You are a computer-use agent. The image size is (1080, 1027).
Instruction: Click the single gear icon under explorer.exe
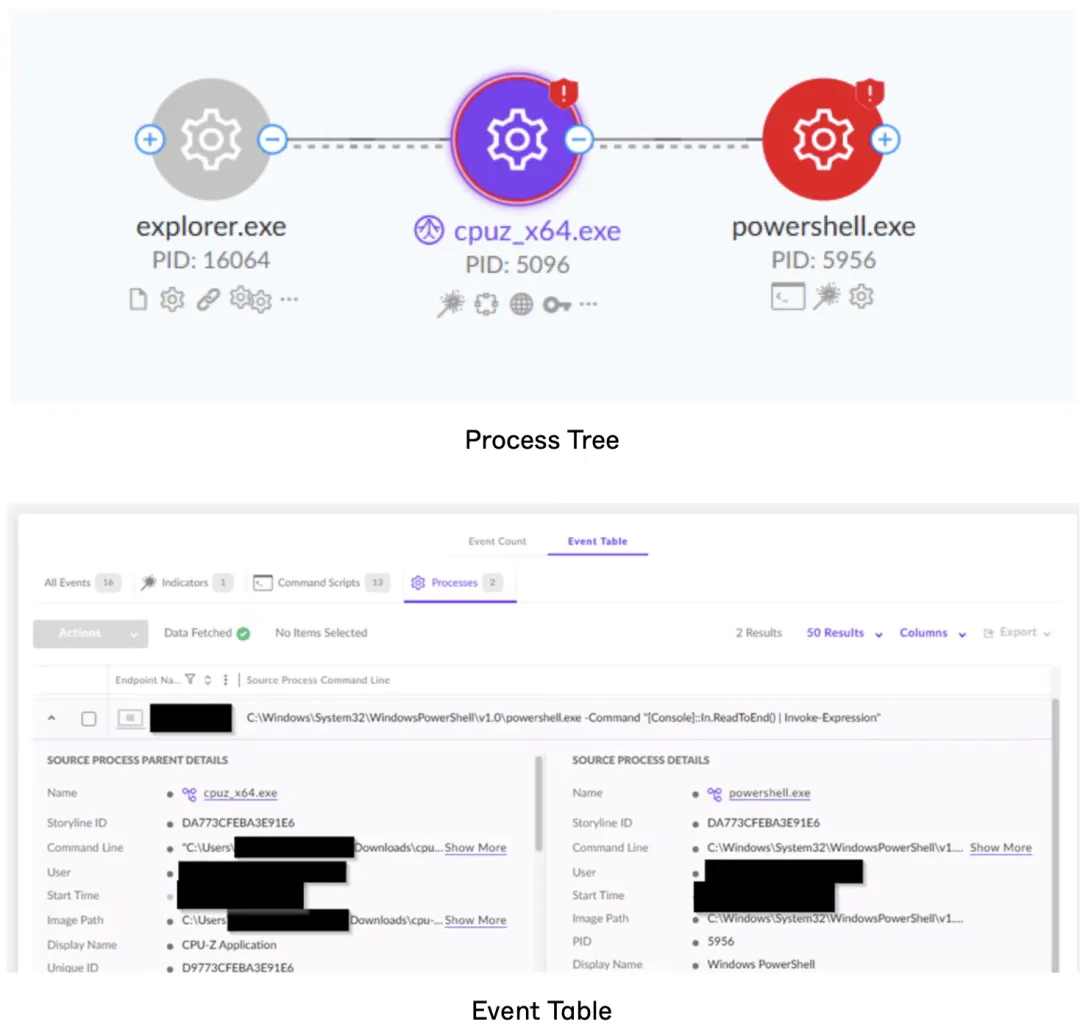[172, 300]
